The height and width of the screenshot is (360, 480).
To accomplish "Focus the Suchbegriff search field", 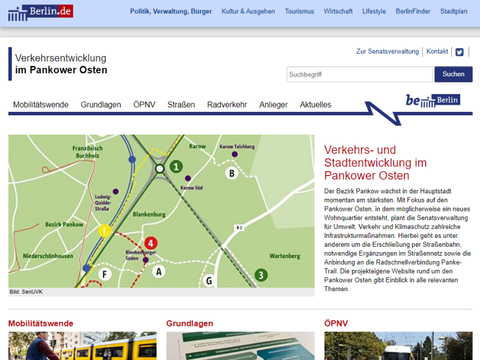I will [x=360, y=74].
